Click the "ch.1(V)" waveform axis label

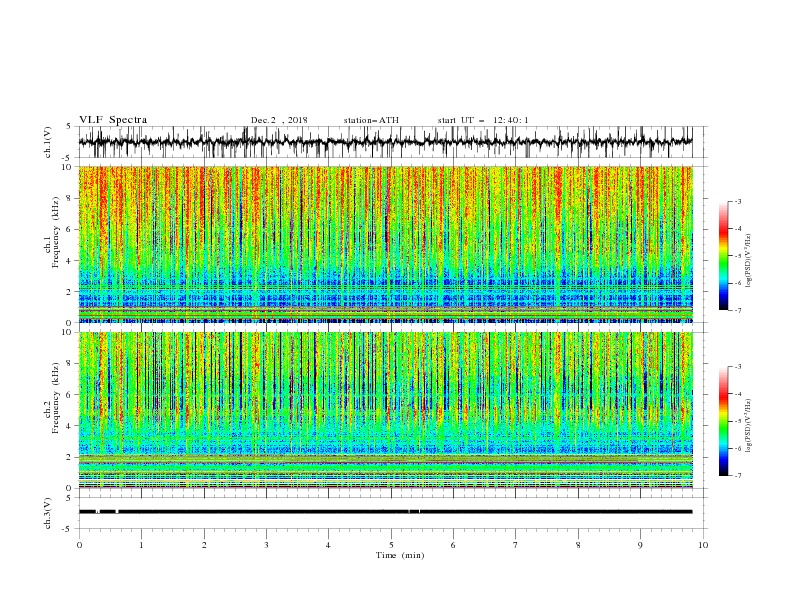coord(48,142)
